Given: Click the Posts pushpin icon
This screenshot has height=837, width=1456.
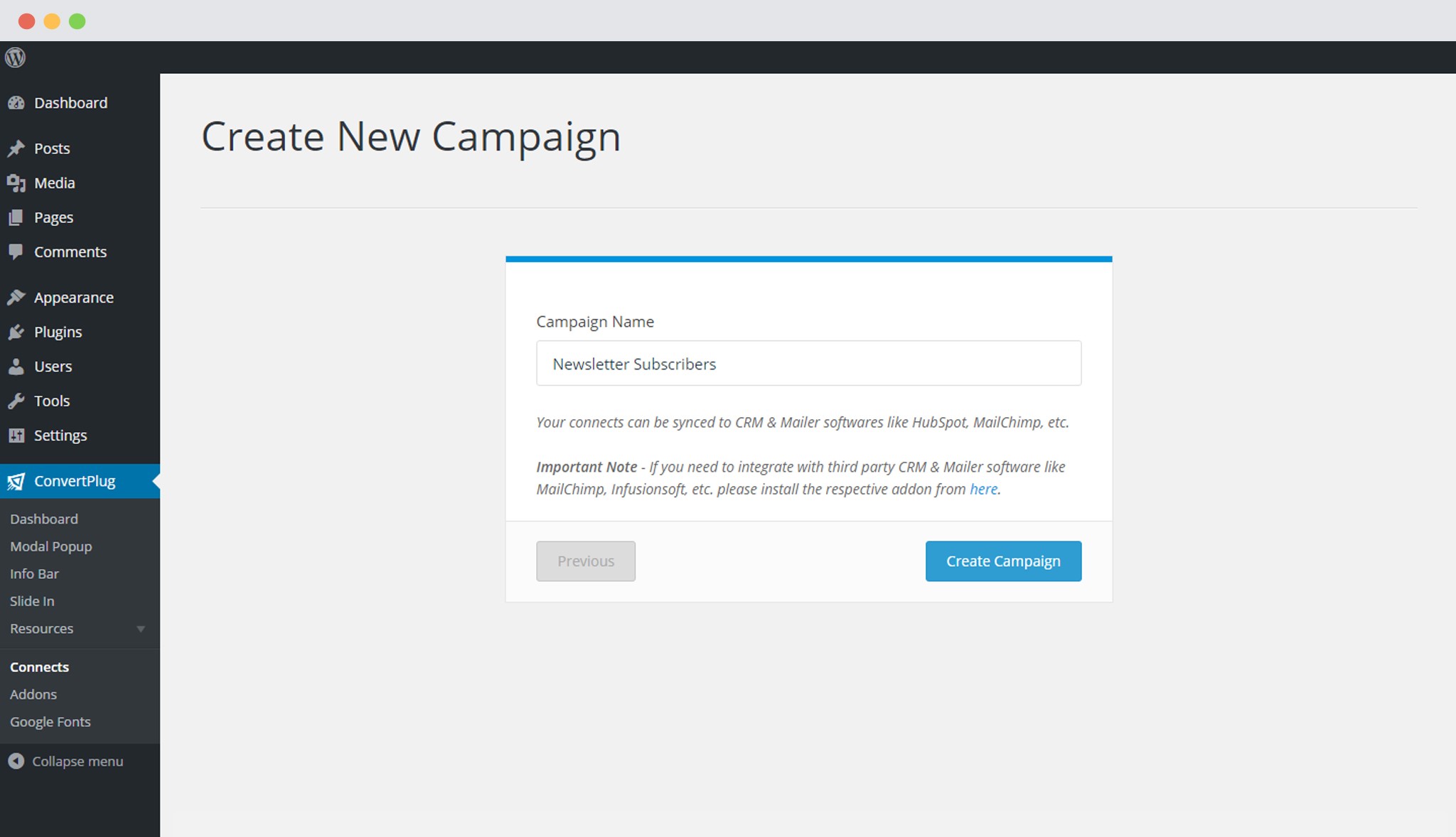Looking at the screenshot, I should coord(16,148).
